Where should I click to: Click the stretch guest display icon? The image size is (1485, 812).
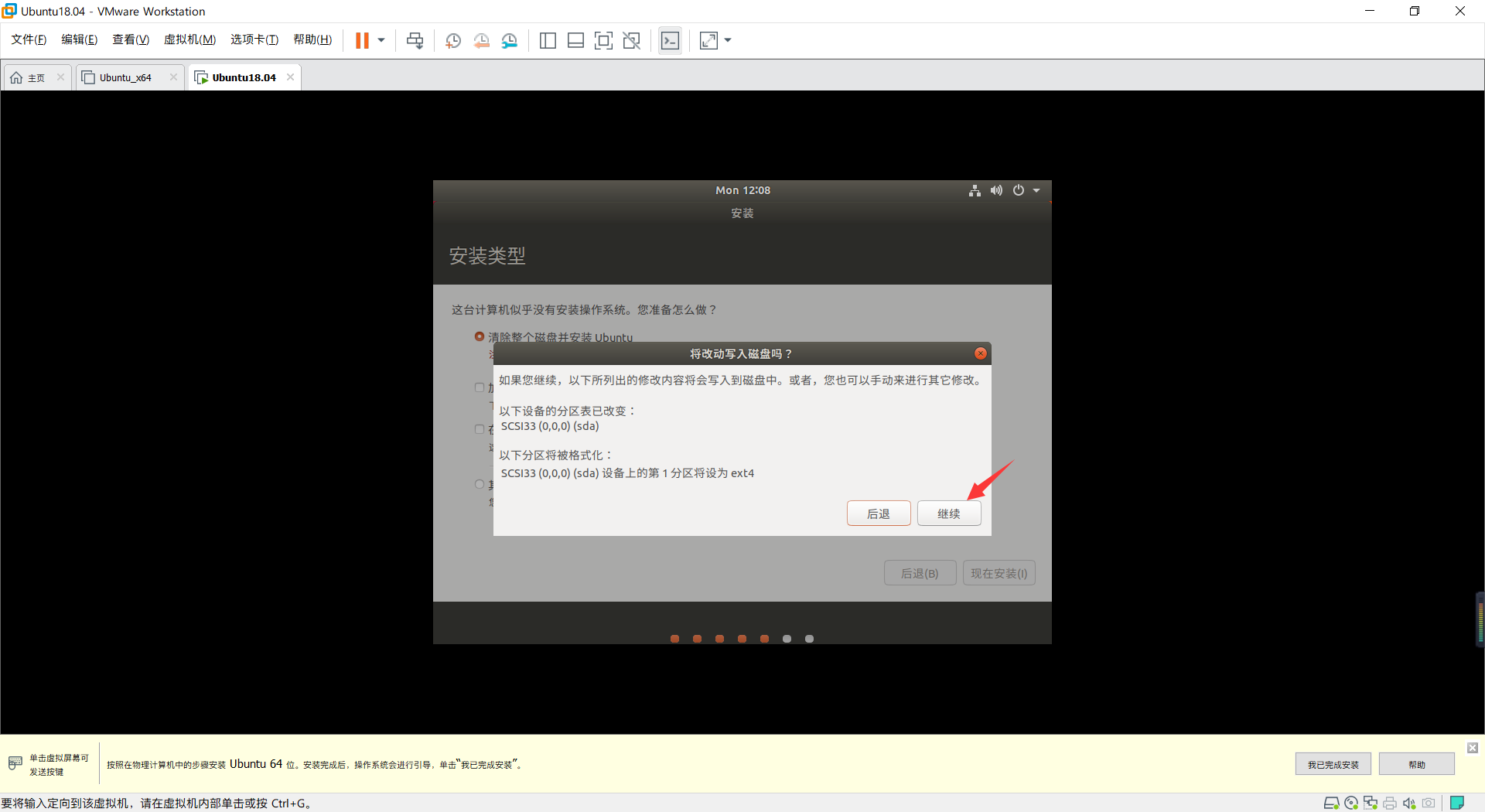[708, 40]
